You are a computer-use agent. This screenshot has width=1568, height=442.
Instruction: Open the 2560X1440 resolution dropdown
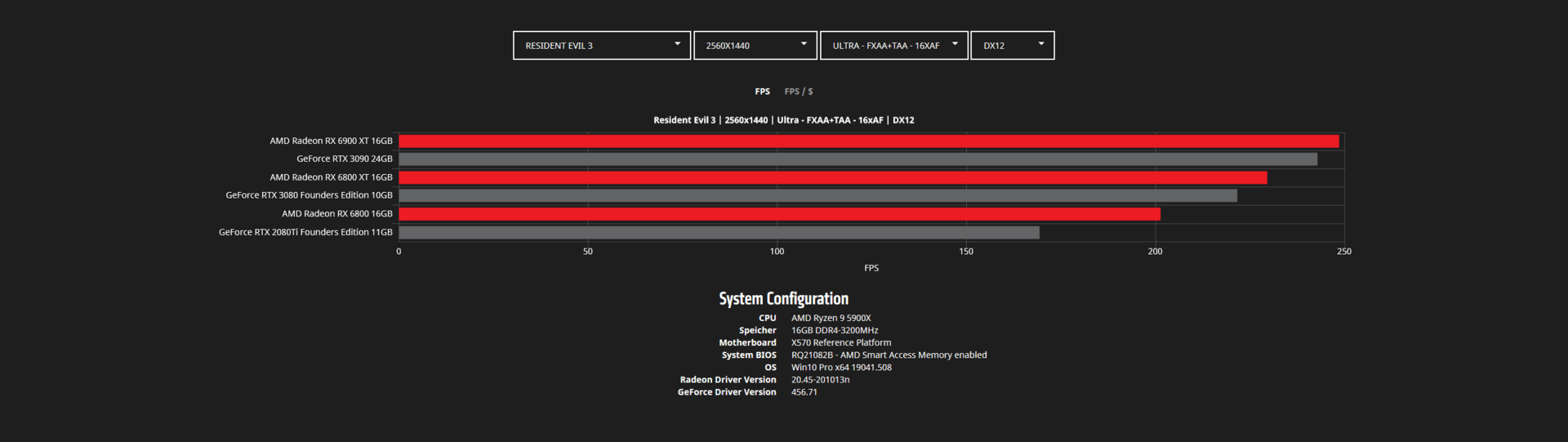755,46
